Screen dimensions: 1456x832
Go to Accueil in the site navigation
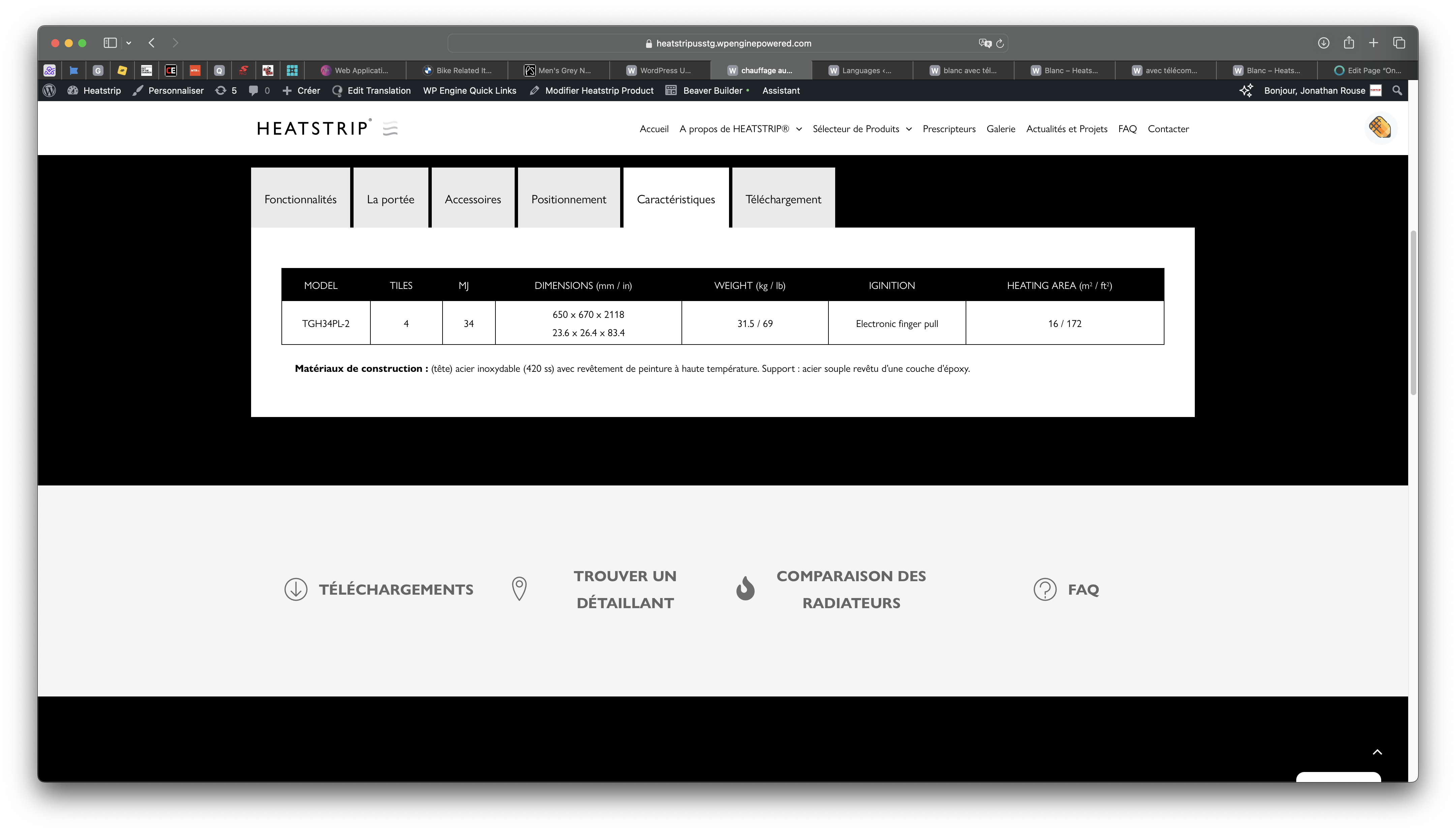coord(654,128)
